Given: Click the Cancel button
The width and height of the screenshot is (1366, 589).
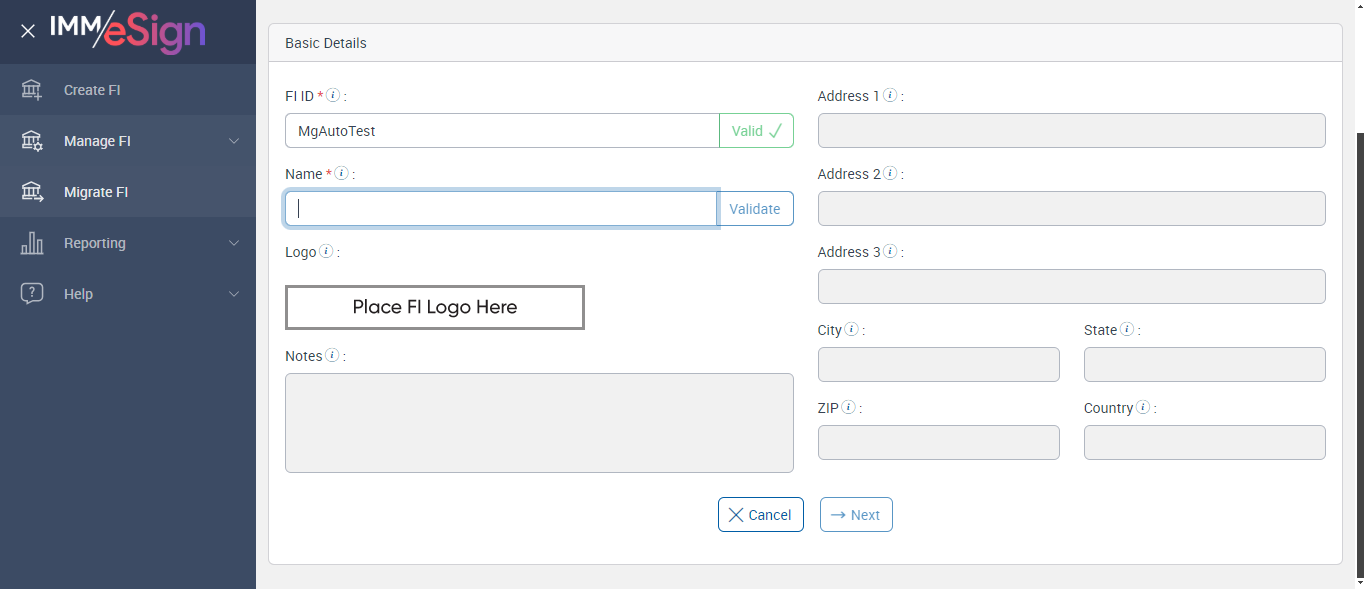Looking at the screenshot, I should point(760,515).
